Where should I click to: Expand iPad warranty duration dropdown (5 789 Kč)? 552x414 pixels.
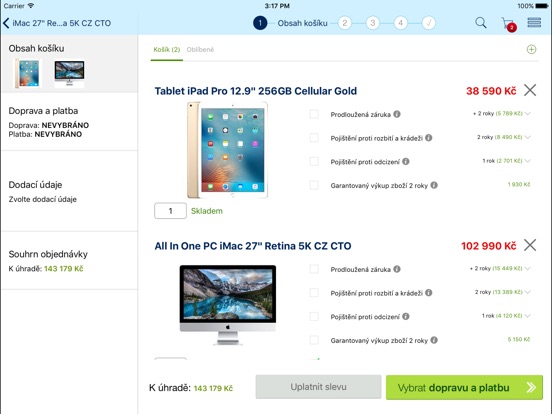[x=502, y=113]
